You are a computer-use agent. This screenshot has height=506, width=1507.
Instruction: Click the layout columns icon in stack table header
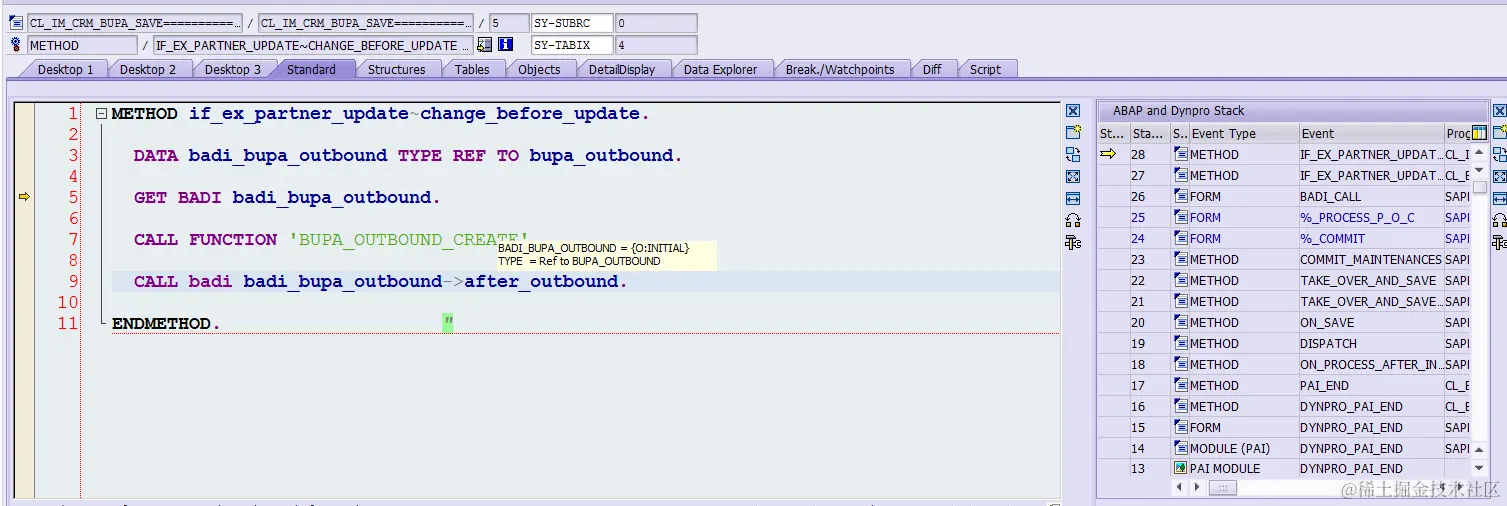point(1479,133)
